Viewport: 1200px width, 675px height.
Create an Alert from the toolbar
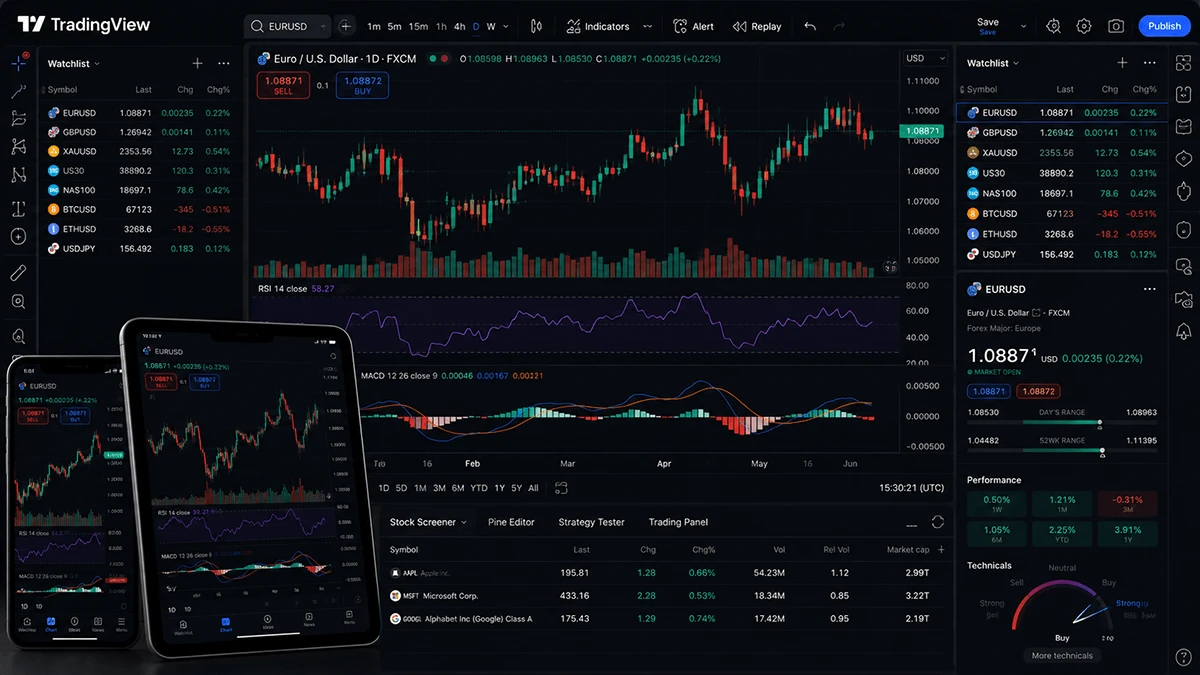[x=693, y=26]
